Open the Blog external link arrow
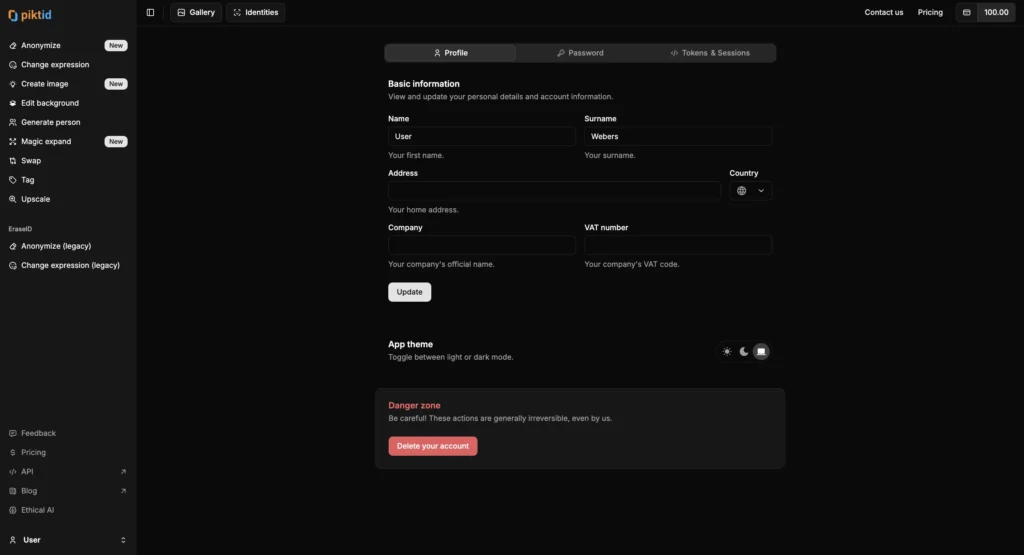 coord(123,491)
